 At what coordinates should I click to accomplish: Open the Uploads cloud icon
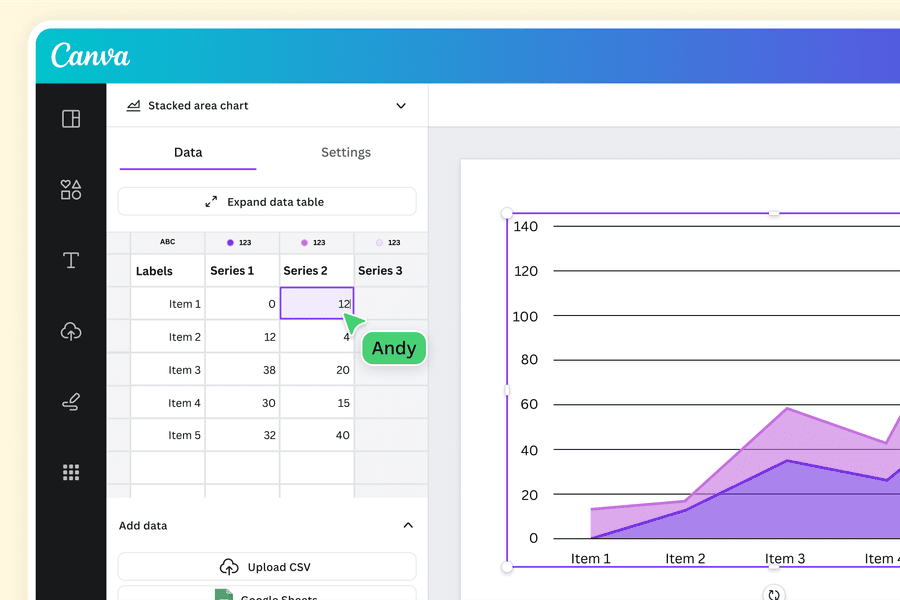tap(71, 331)
